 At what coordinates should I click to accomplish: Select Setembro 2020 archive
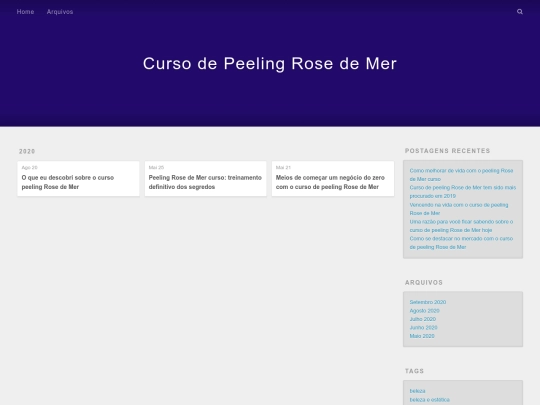(428, 302)
